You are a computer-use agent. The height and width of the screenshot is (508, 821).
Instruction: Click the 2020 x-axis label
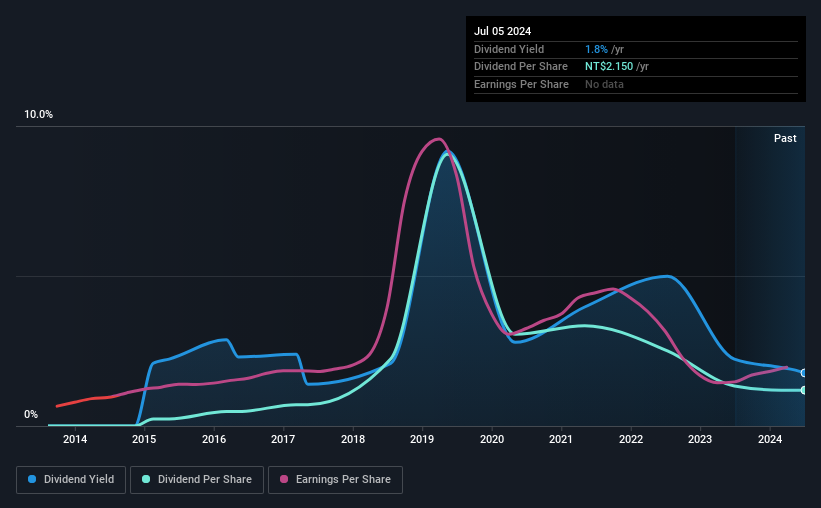pos(492,439)
